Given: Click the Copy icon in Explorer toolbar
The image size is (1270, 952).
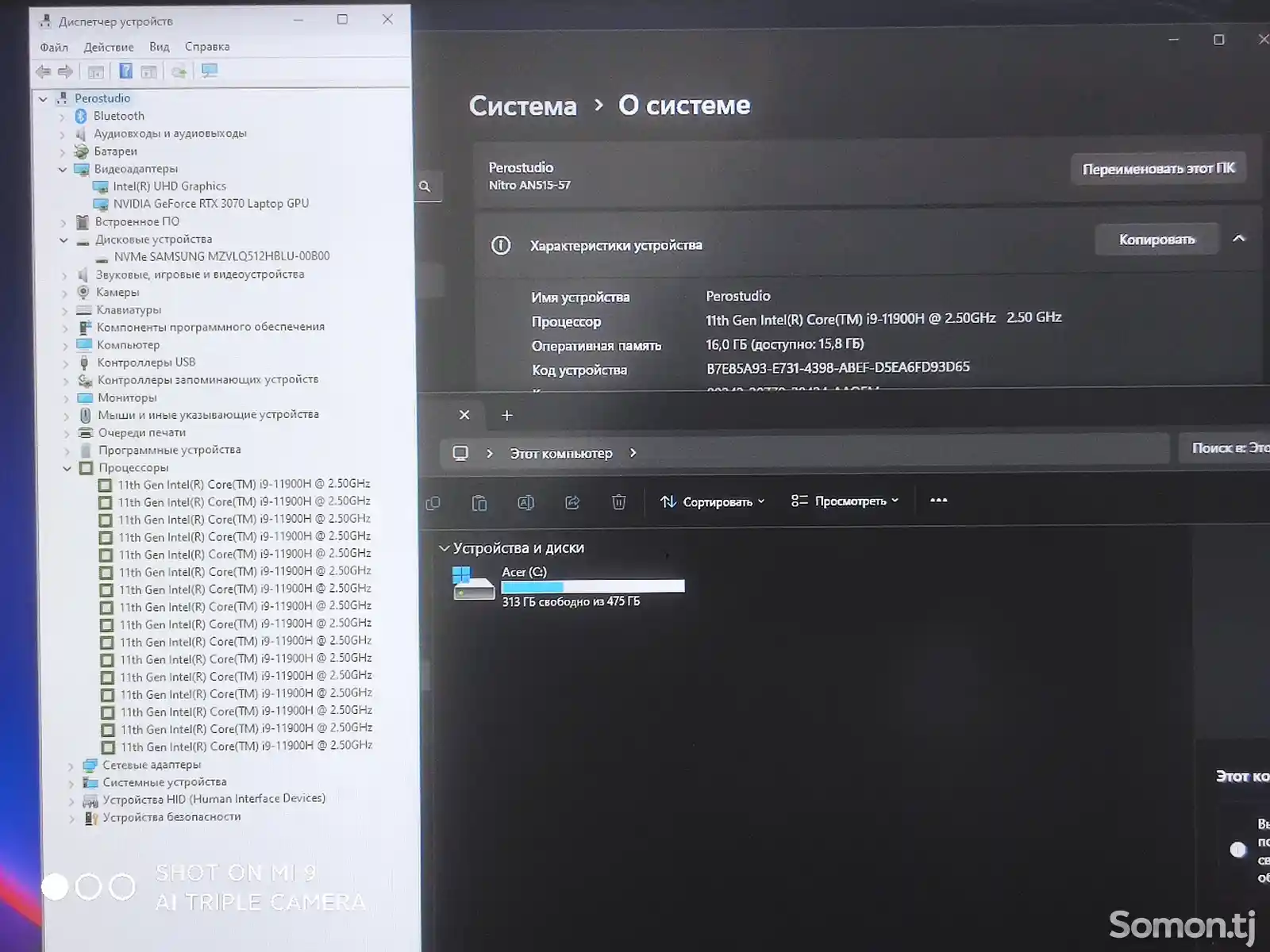Looking at the screenshot, I should 433,503.
